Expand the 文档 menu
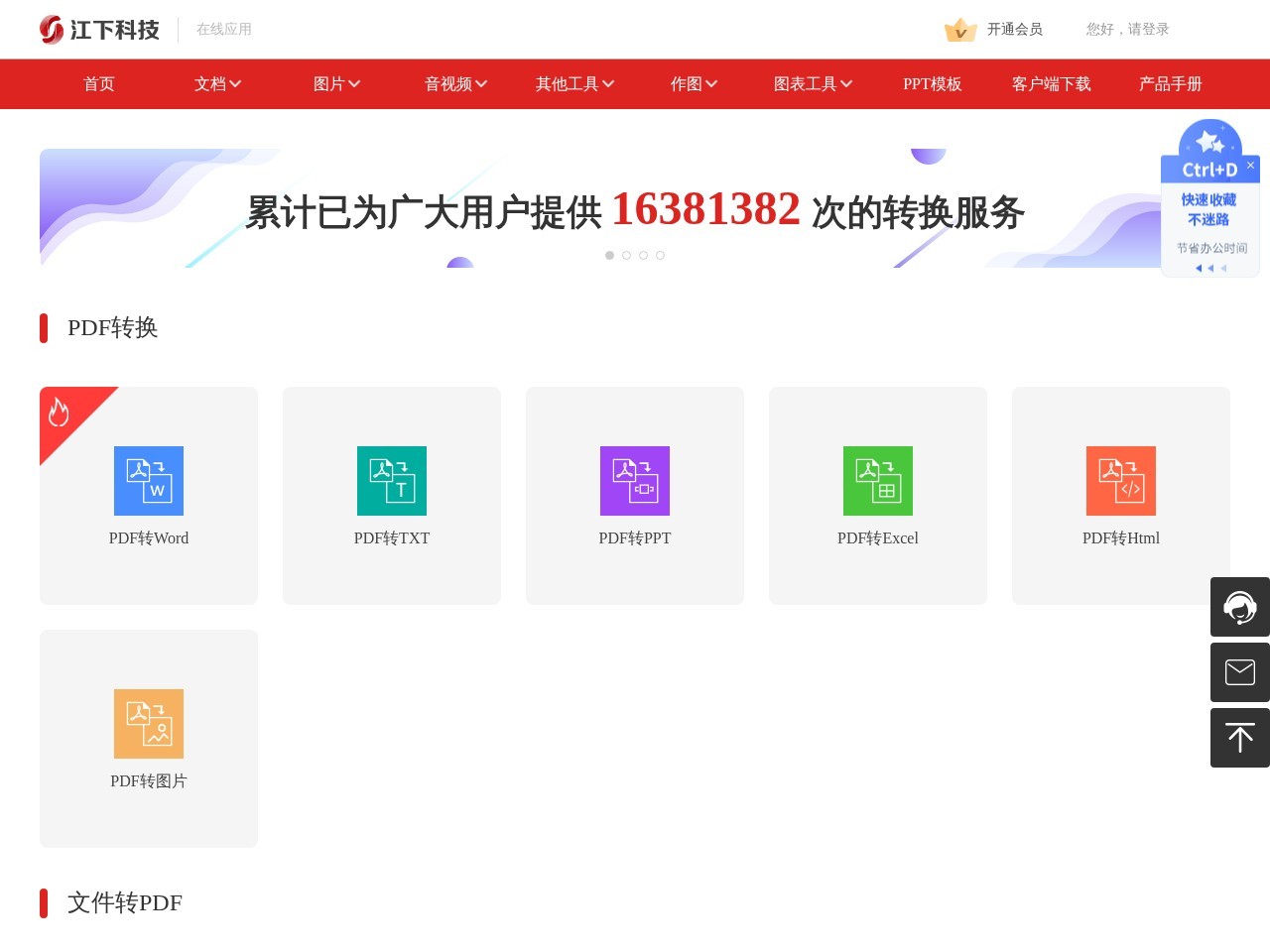Viewport: 1270px width, 952px height. (x=218, y=84)
